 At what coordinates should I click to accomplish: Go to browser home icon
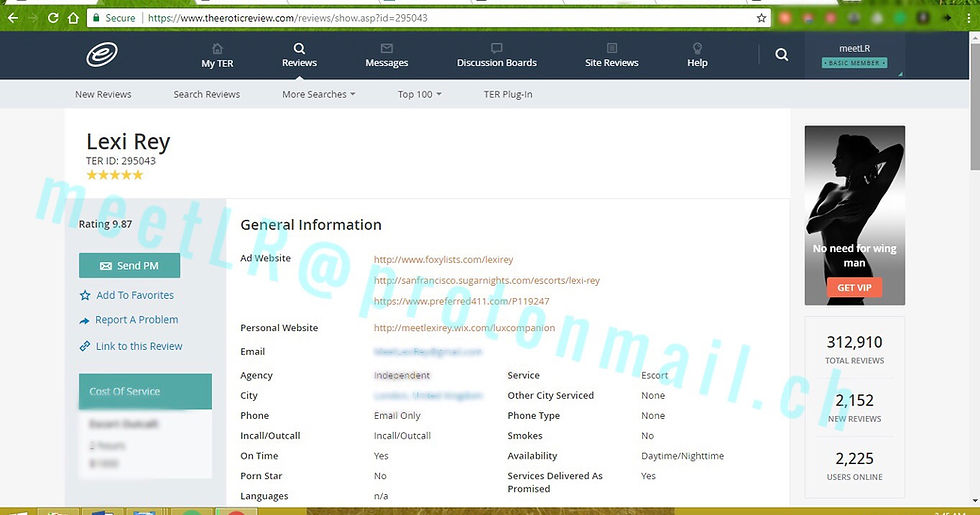(x=73, y=18)
